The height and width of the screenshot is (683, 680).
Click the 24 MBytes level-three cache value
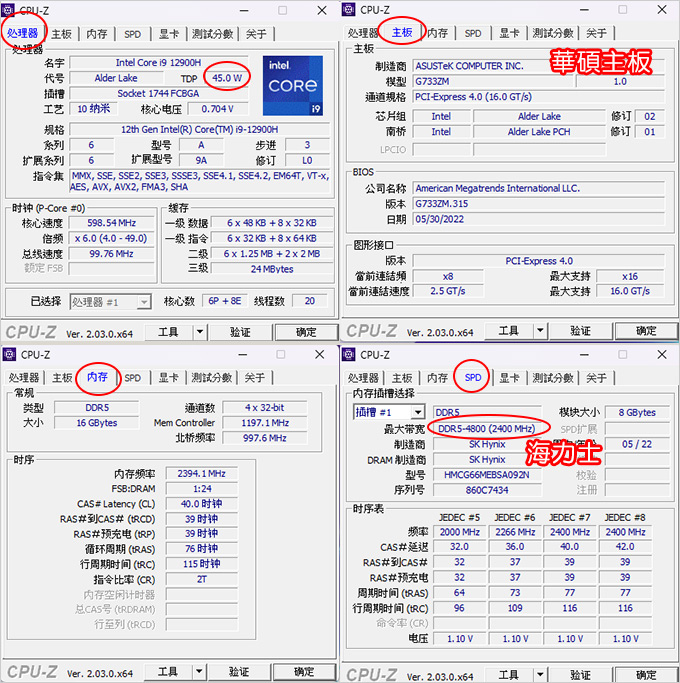(272, 269)
